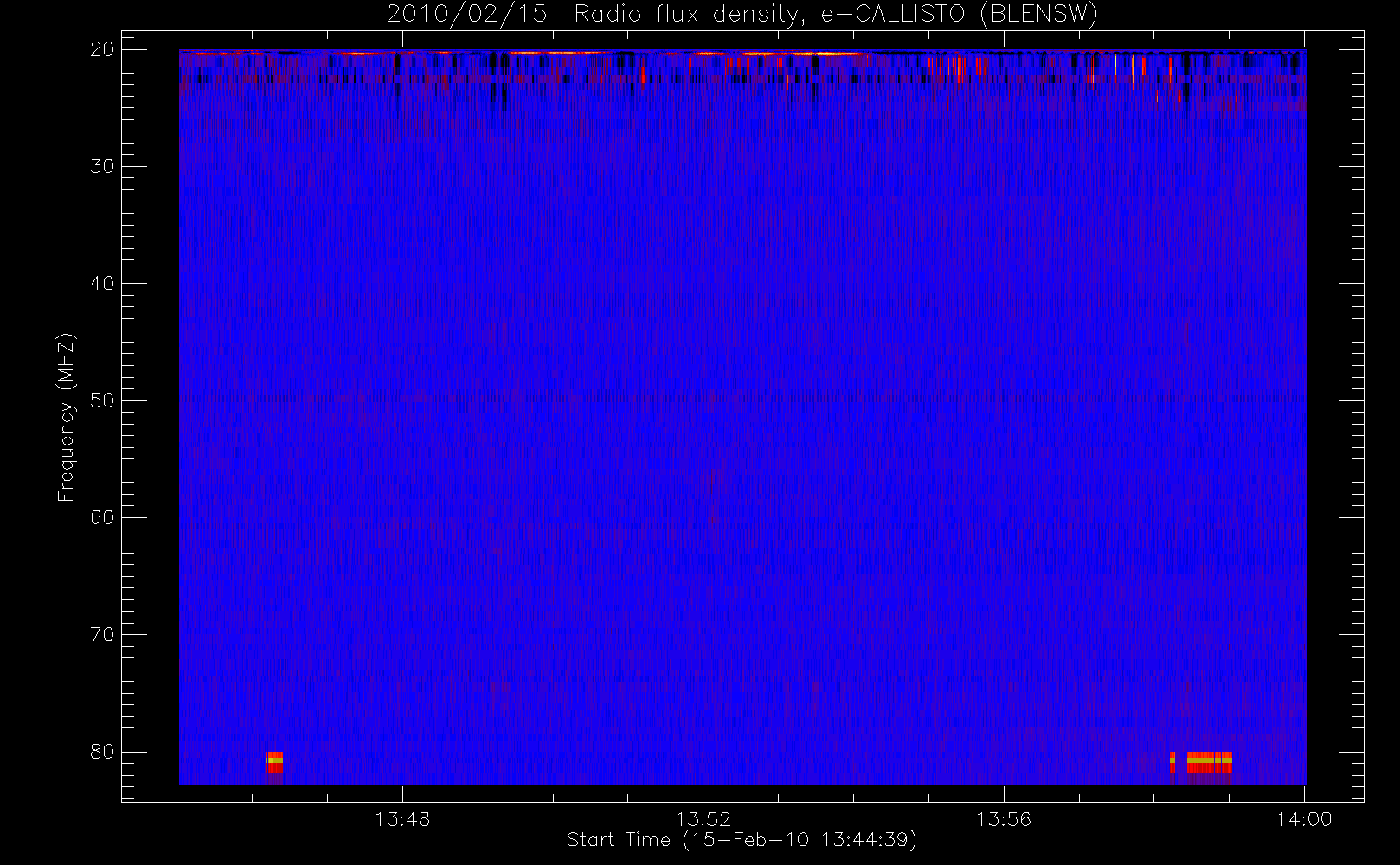Click the time tick label '13:48'

pos(402,819)
